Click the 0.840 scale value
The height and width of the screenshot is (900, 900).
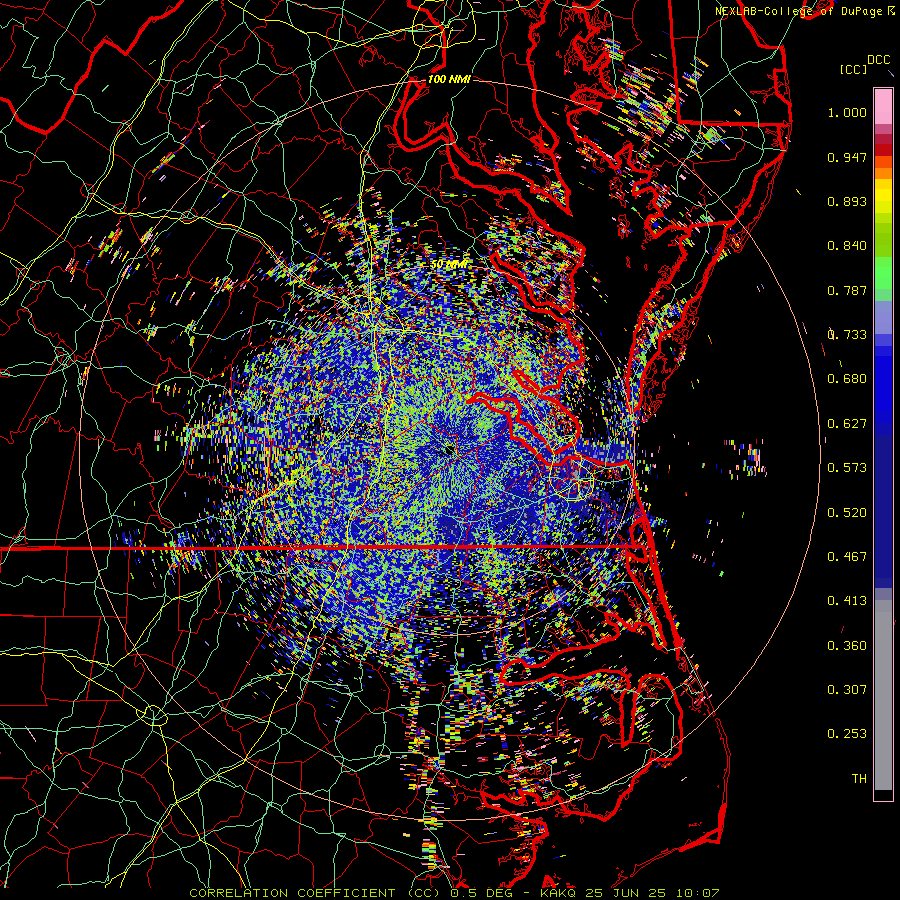847,246
